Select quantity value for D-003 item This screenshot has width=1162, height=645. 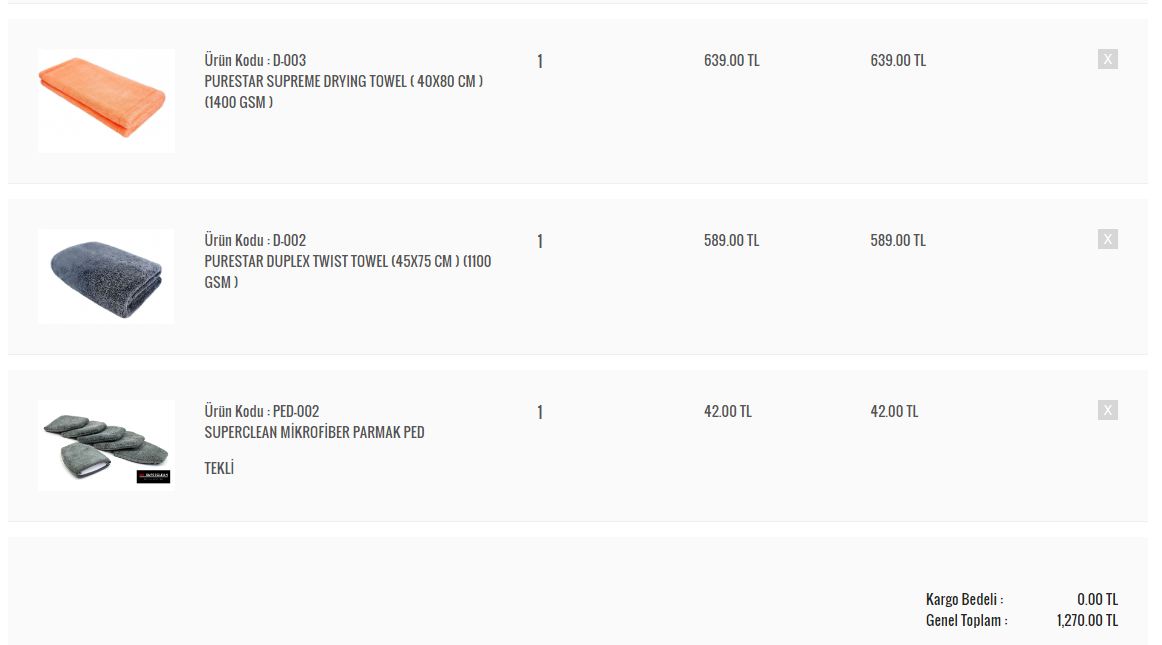coord(540,61)
